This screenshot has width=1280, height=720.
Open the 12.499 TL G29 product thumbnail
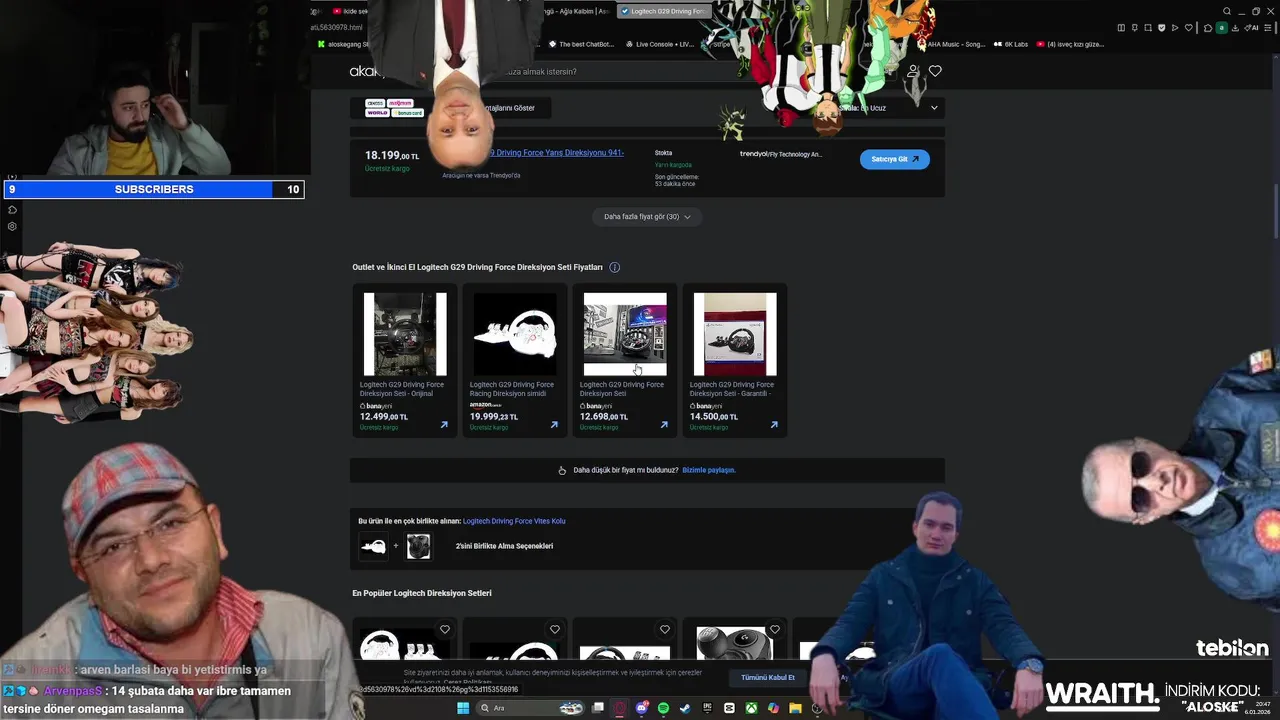tap(405, 334)
